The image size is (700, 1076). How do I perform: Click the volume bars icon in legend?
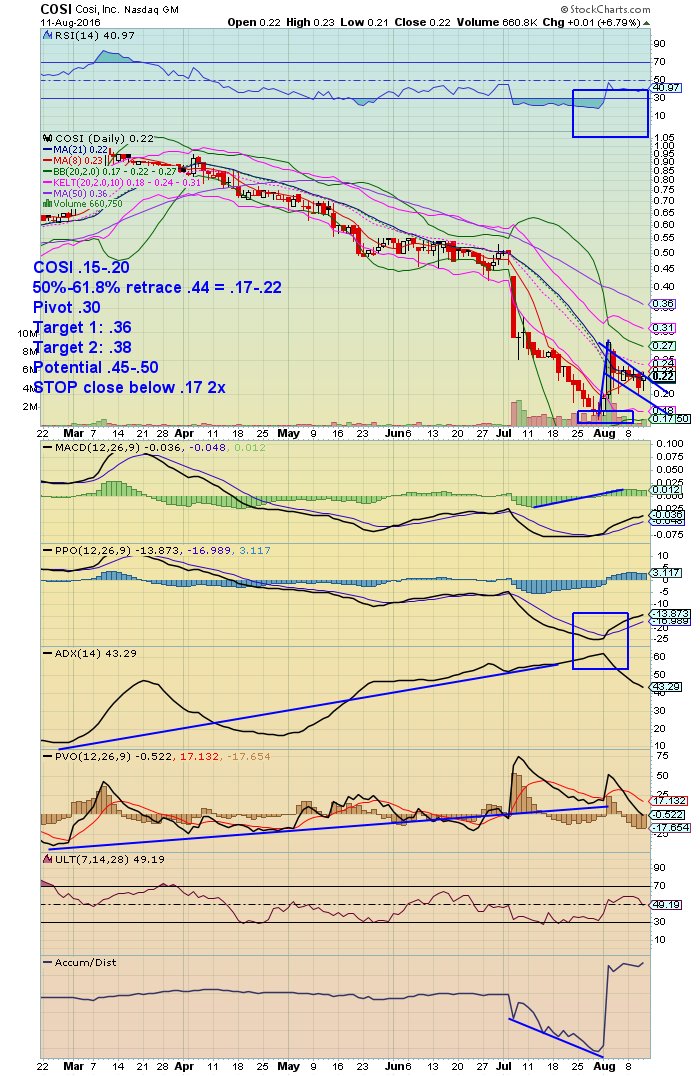[47, 204]
